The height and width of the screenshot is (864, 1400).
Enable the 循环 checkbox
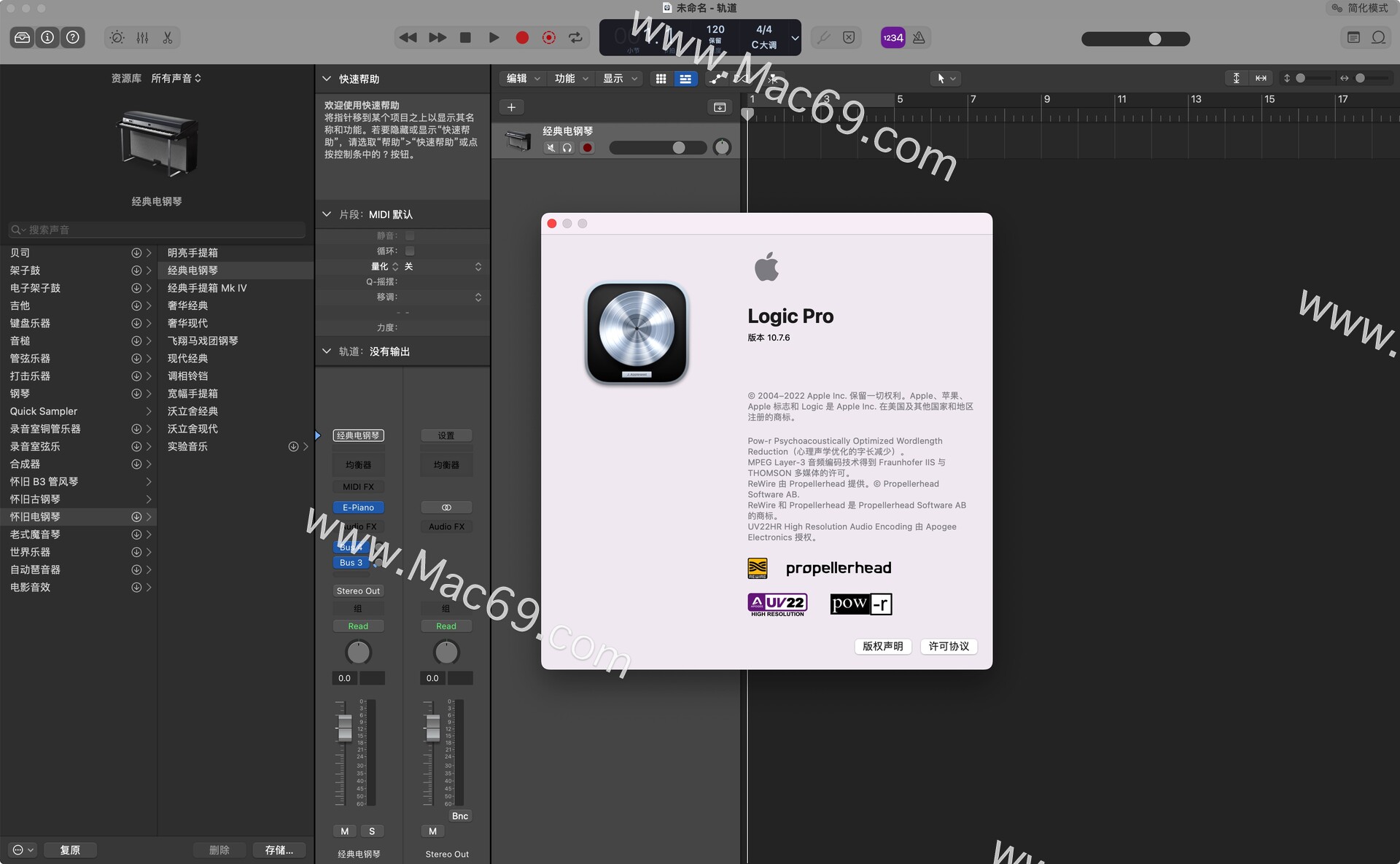point(410,251)
